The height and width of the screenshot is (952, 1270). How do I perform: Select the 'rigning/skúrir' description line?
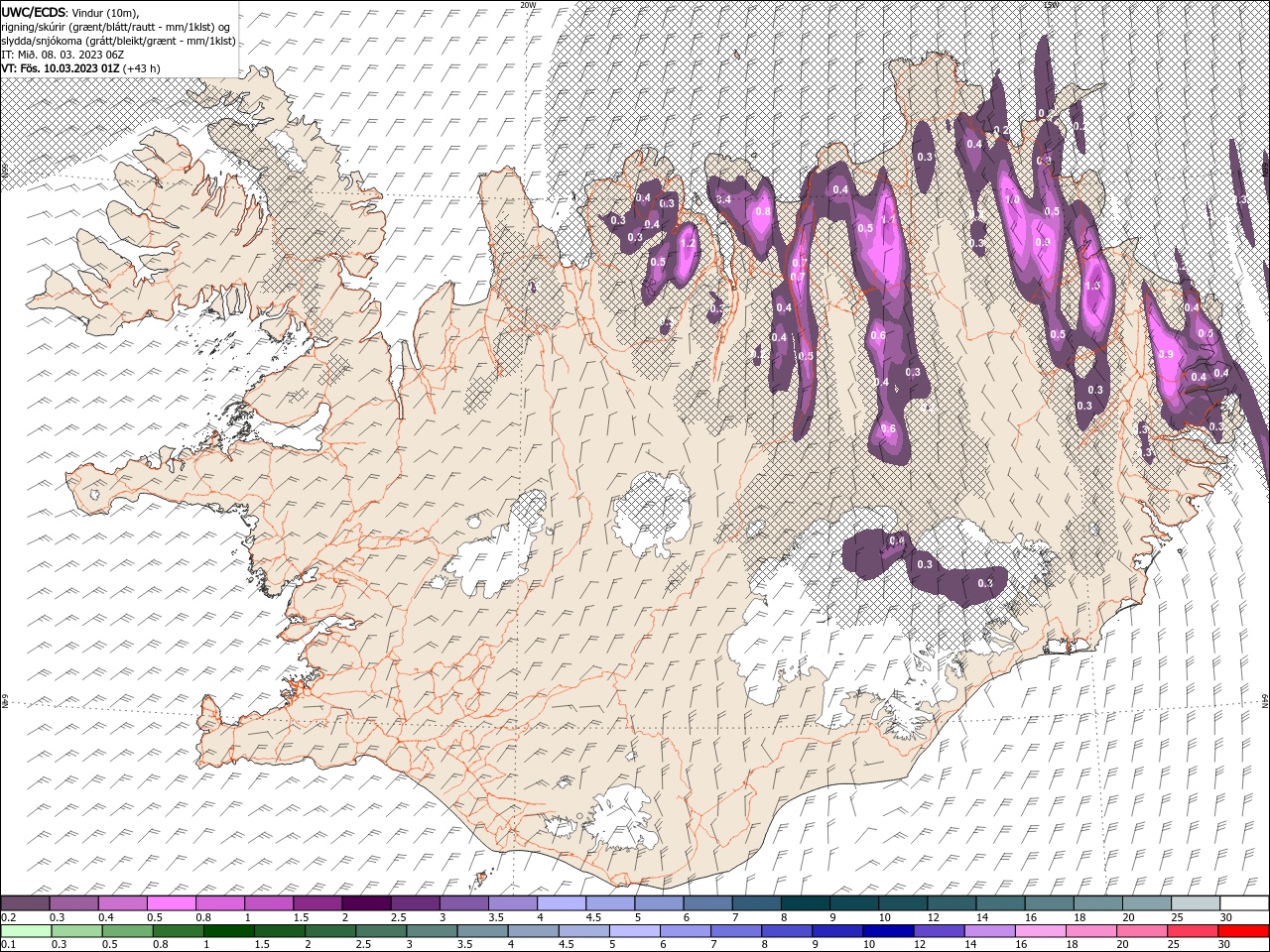116,27
